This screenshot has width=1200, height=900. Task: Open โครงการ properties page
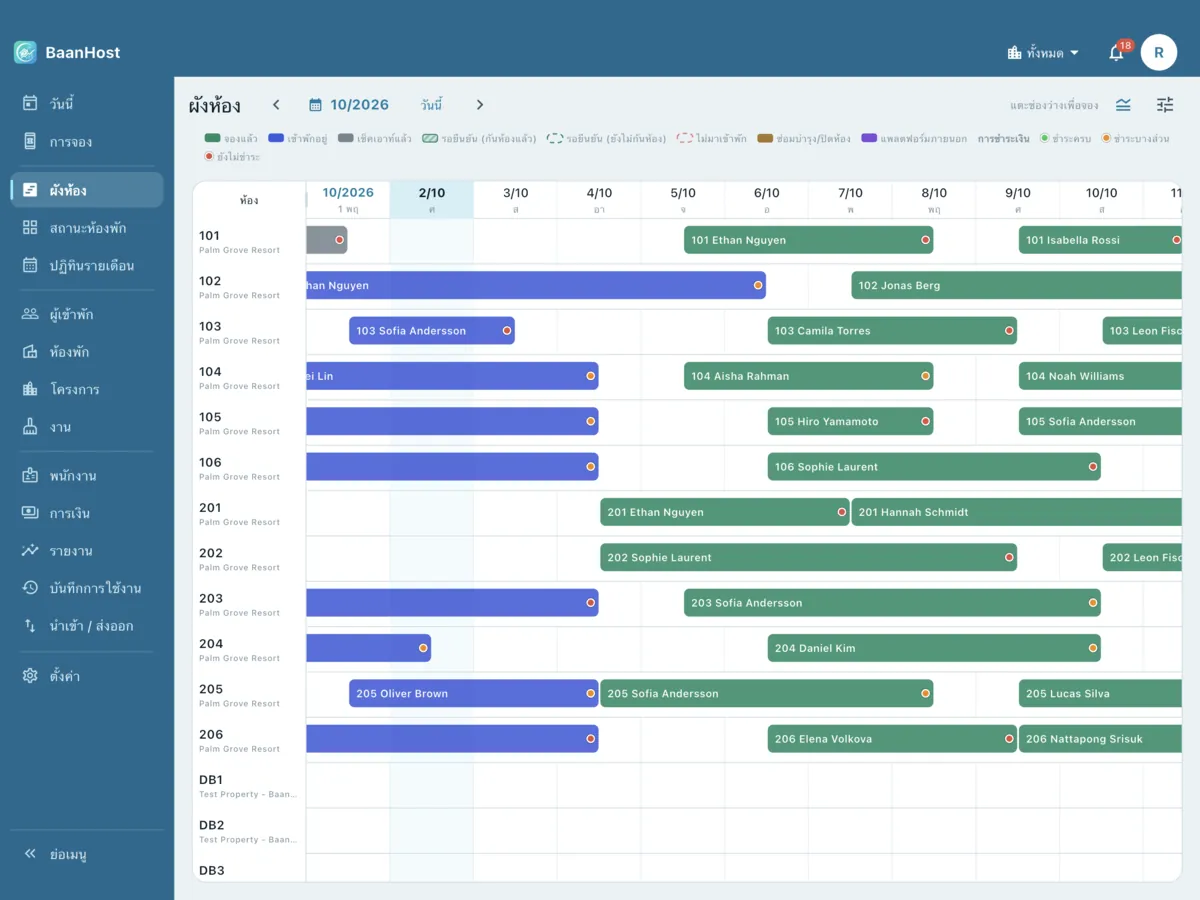[x=87, y=389]
